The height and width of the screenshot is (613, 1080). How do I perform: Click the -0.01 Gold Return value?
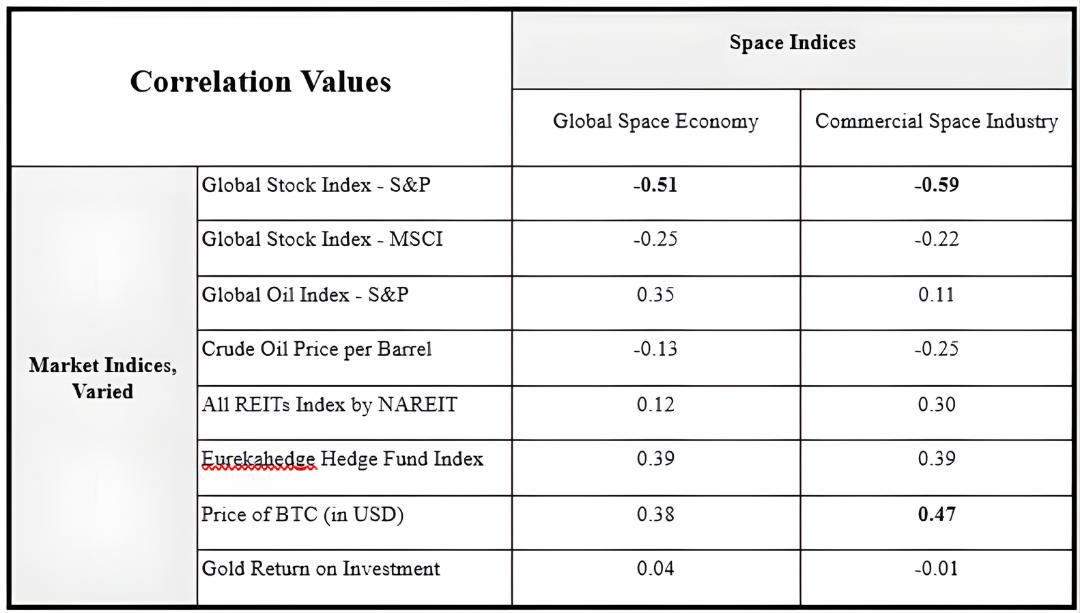tap(936, 569)
